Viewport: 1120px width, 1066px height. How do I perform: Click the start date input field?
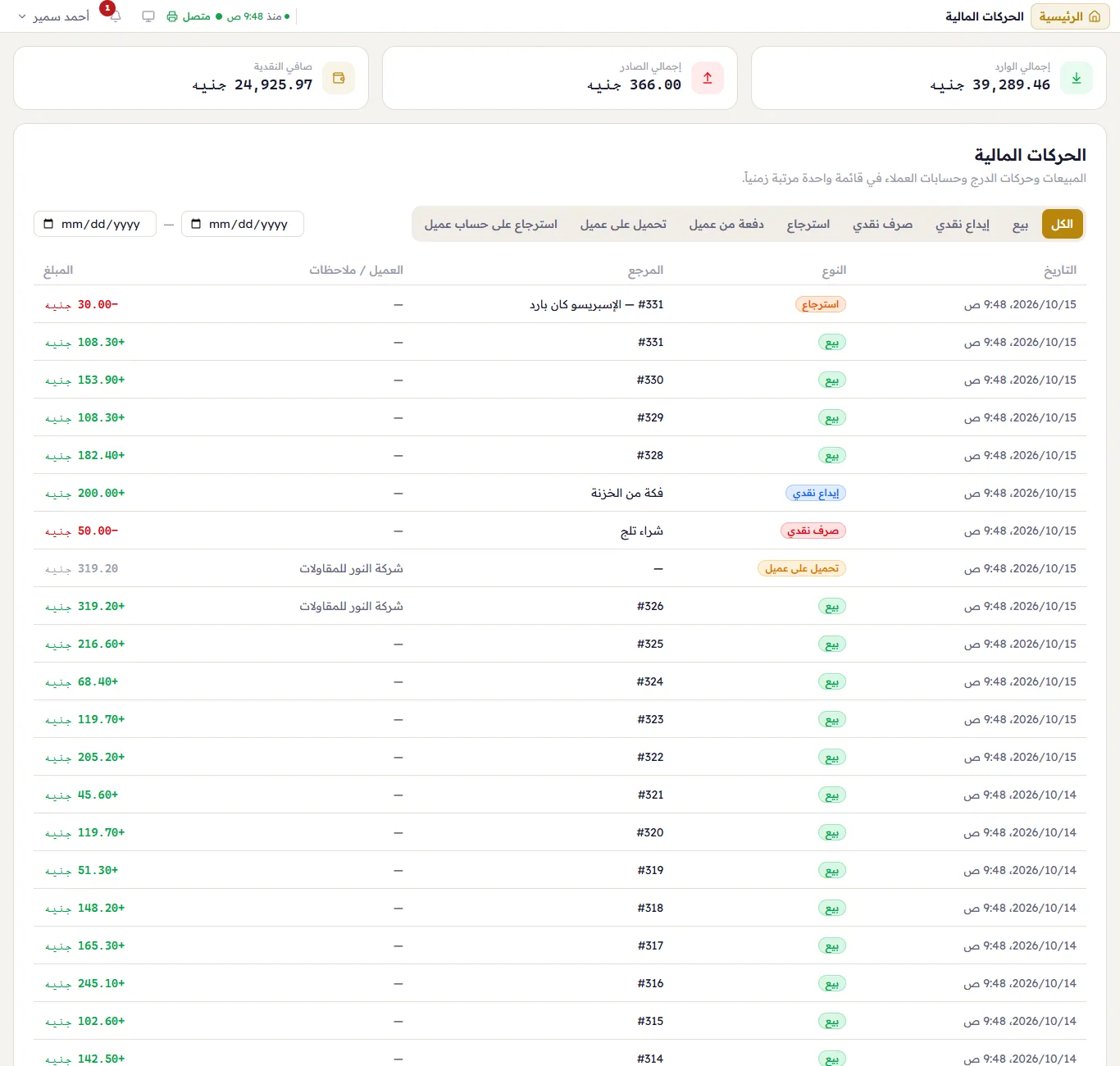click(243, 224)
